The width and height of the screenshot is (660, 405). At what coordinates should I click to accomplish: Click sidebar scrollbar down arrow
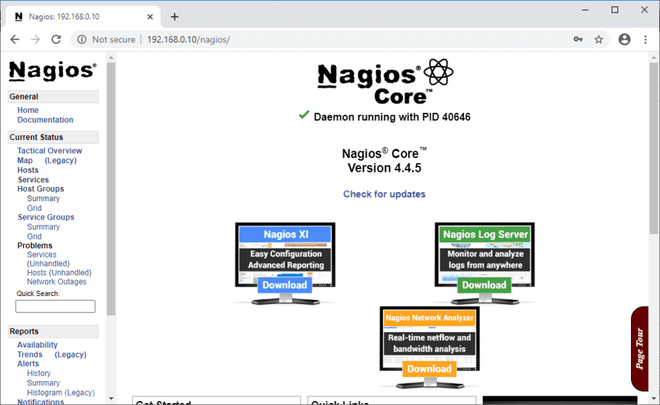pyautogui.click(x=111, y=398)
